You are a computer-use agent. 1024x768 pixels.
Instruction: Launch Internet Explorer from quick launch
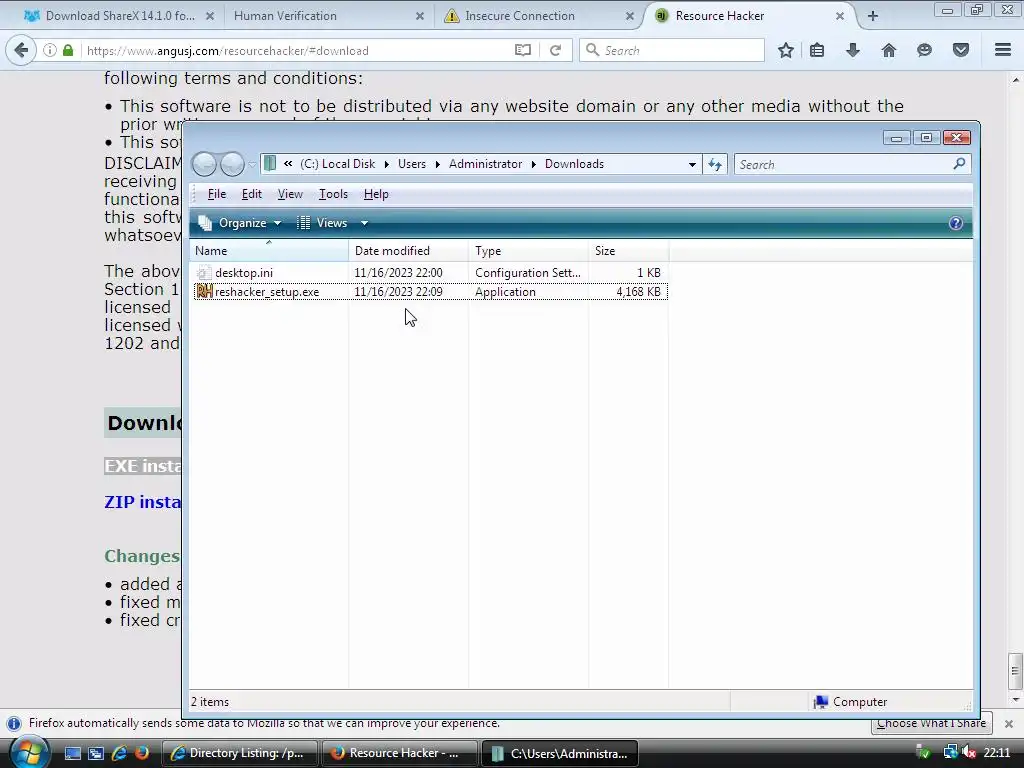tap(119, 753)
